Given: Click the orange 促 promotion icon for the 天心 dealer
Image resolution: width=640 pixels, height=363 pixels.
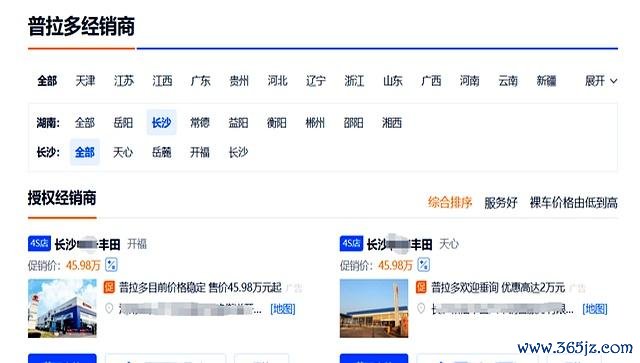Looking at the screenshot, I should click(421, 287).
